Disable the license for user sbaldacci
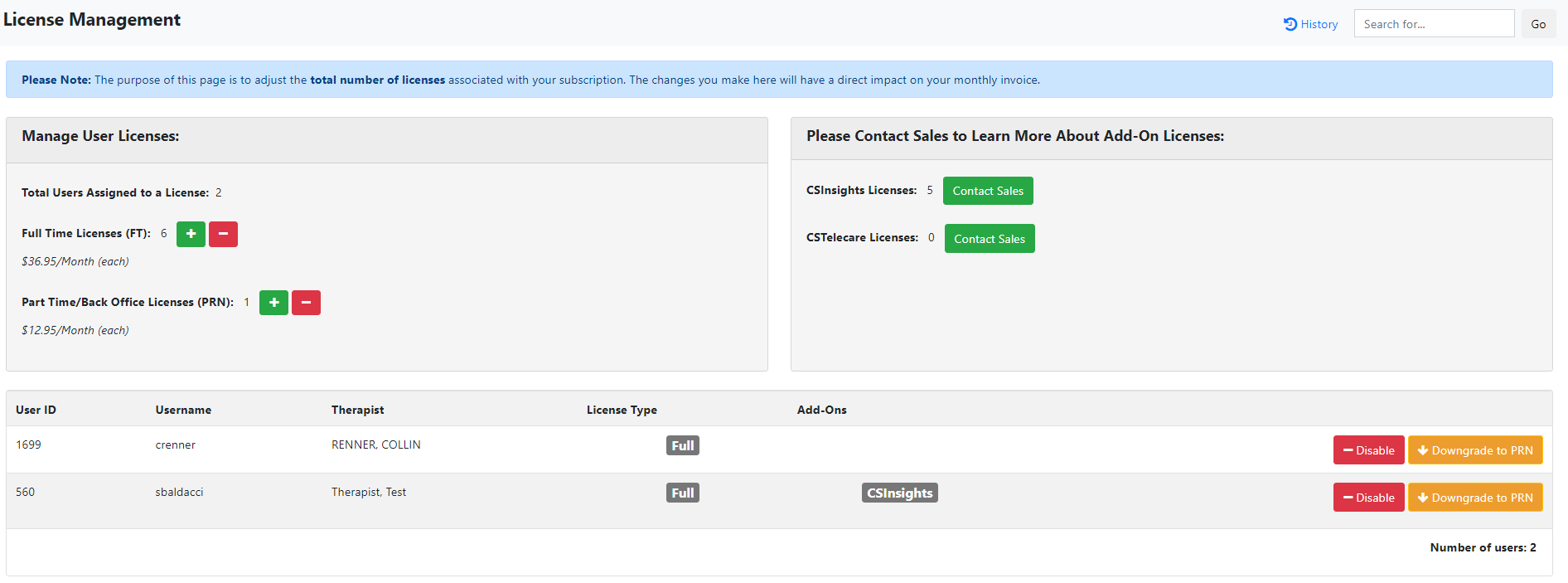This screenshot has width=1568, height=583. coord(1368,498)
